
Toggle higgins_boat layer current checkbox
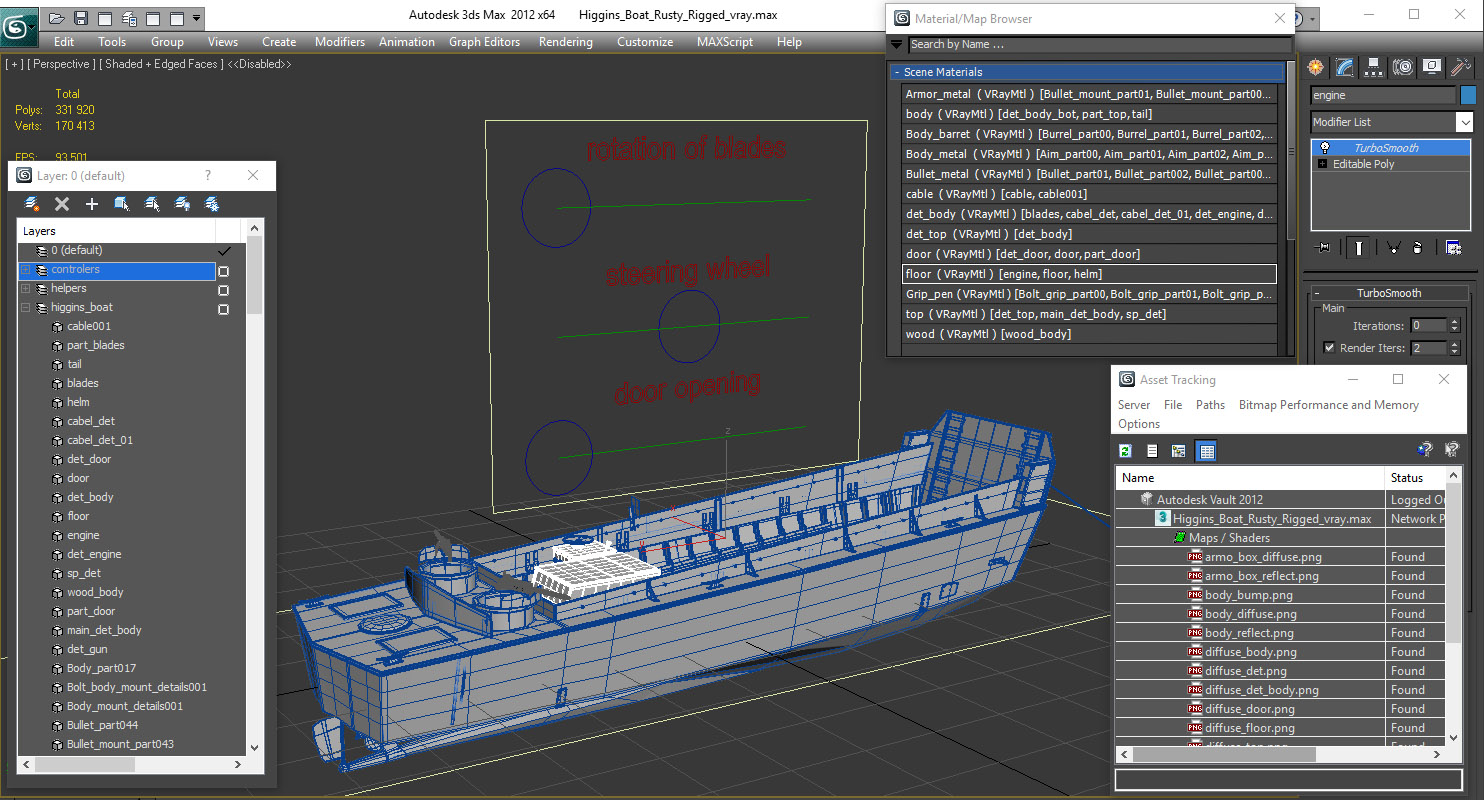click(224, 309)
